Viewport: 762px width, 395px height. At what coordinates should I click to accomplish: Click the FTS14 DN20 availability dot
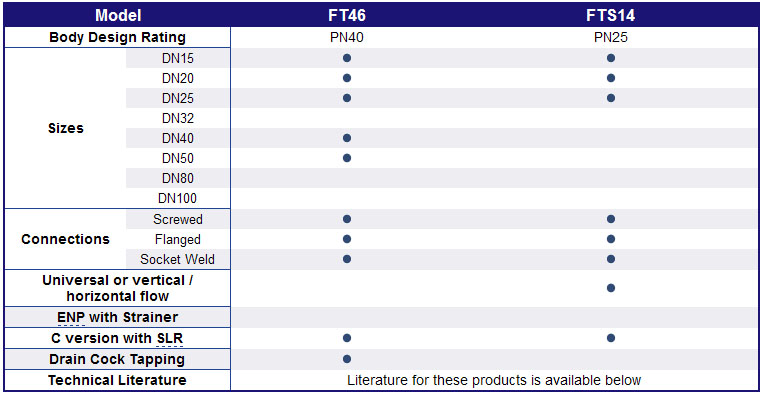[x=611, y=78]
